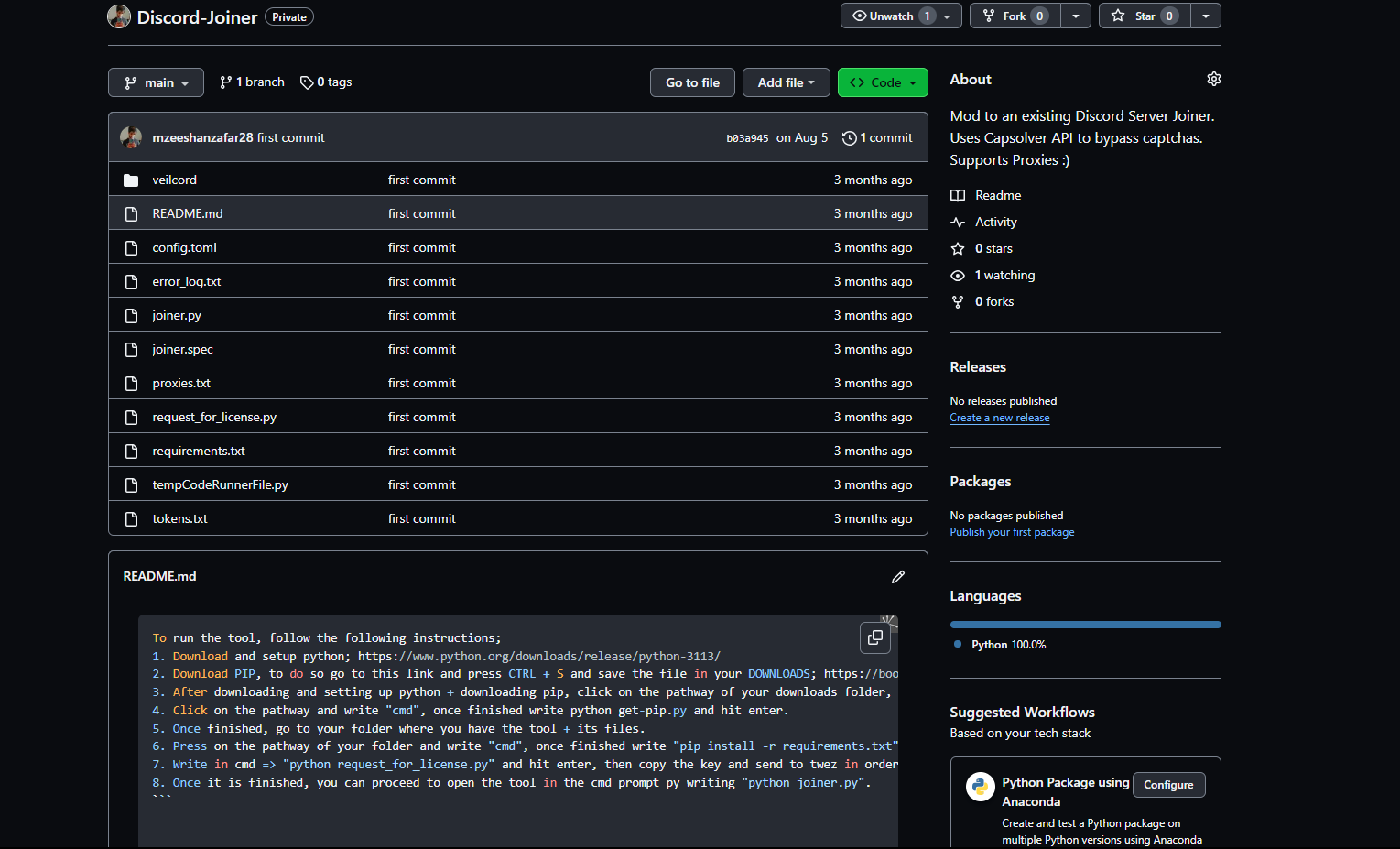Copy the README code block contents
The width and height of the screenshot is (1400, 849).
coord(875,637)
